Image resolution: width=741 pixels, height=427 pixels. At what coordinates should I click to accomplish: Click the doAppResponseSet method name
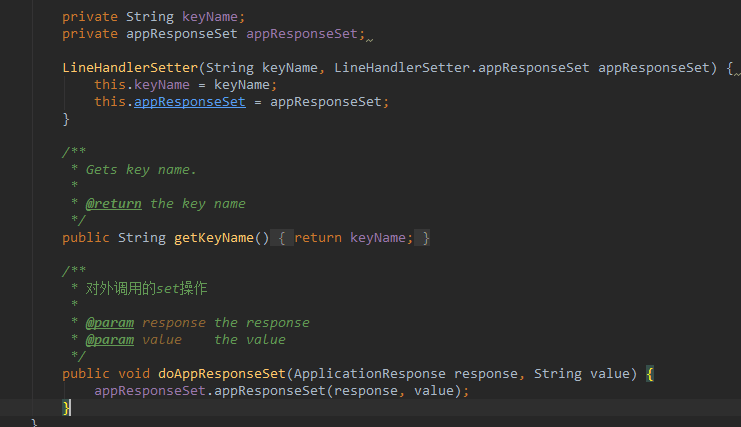coord(222,374)
